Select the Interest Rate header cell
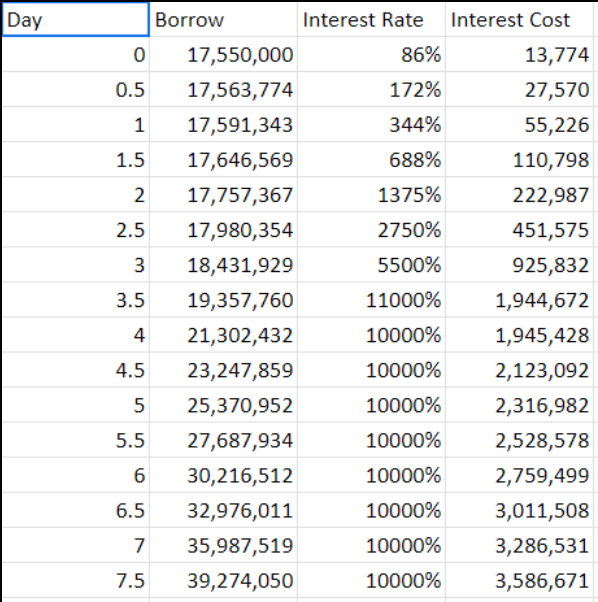 [x=371, y=20]
